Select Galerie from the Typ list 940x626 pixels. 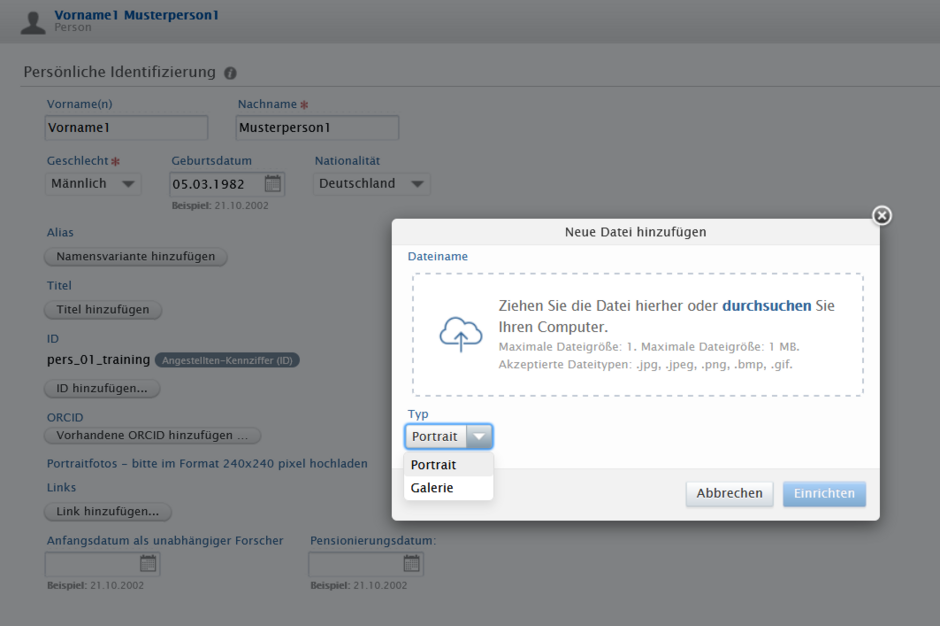point(448,487)
